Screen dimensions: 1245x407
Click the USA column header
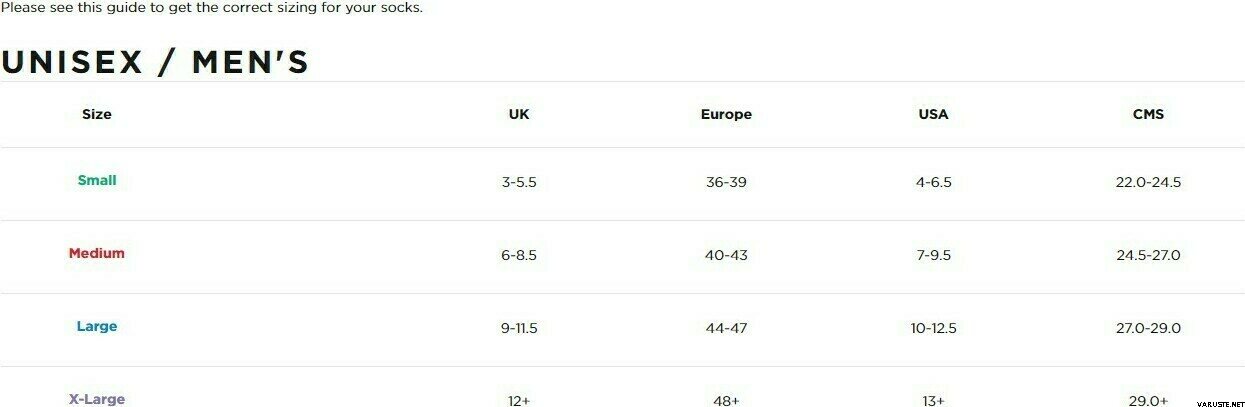point(933,115)
